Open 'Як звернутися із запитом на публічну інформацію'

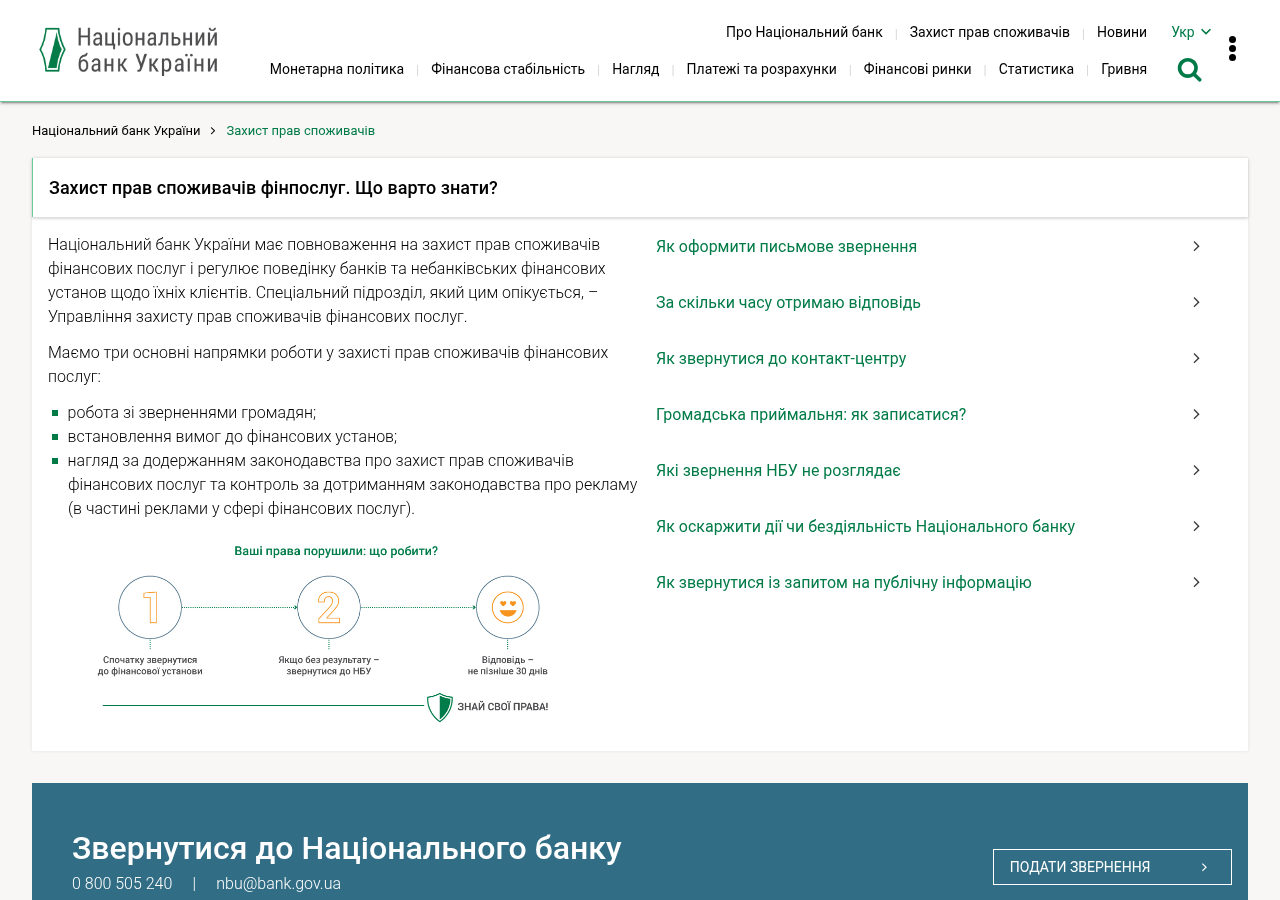click(844, 582)
